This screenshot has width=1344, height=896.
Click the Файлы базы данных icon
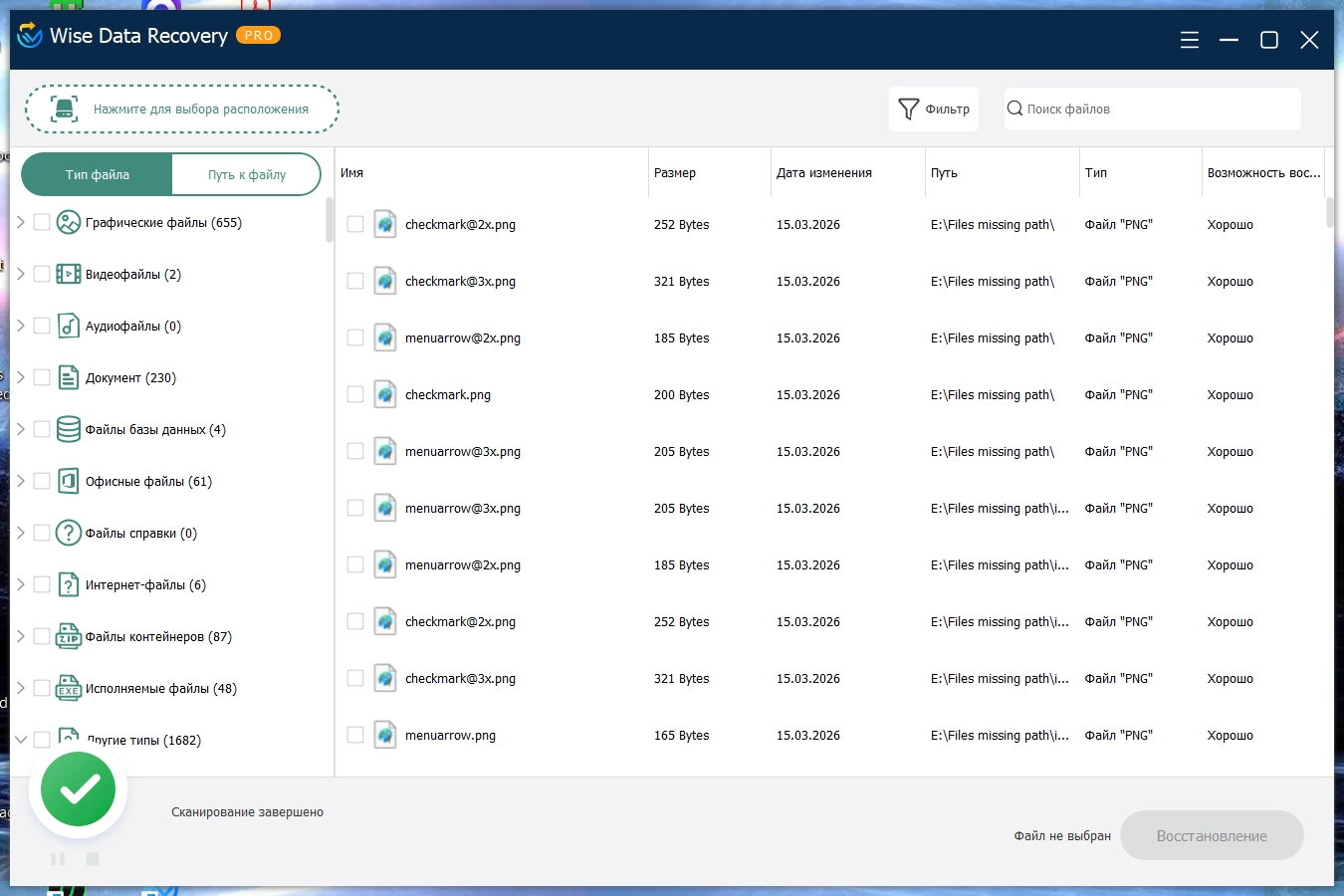(68, 430)
